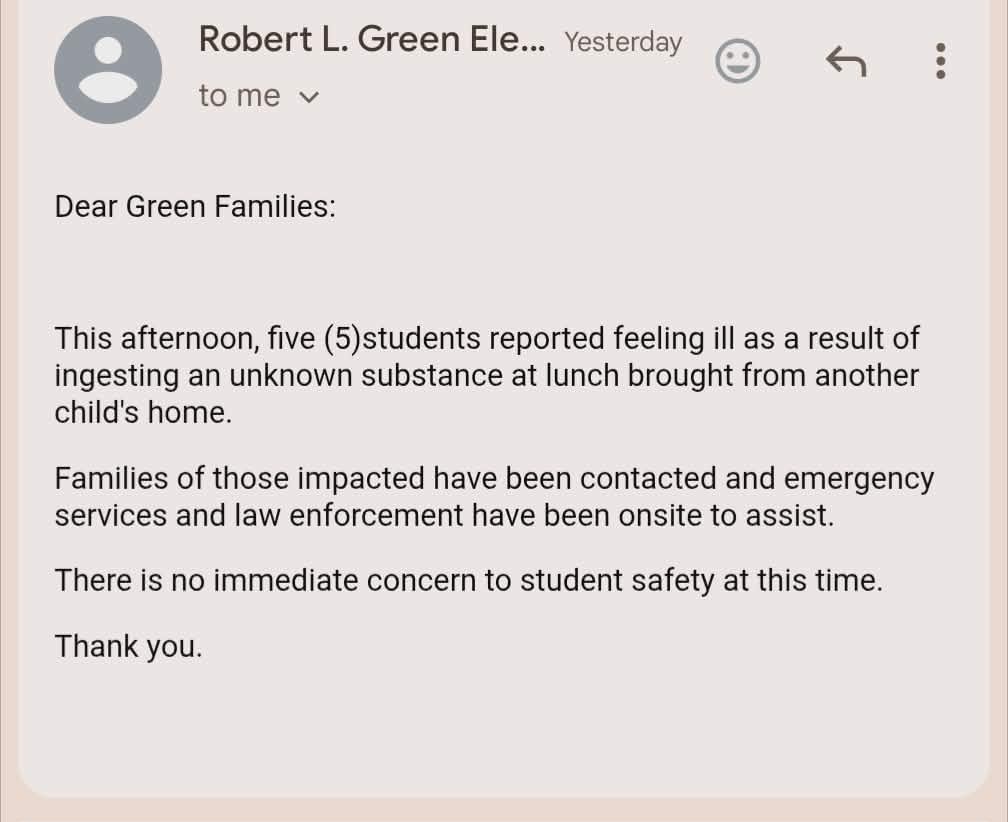Click the "to me" recipient label
This screenshot has width=1008, height=822.
click(x=239, y=96)
